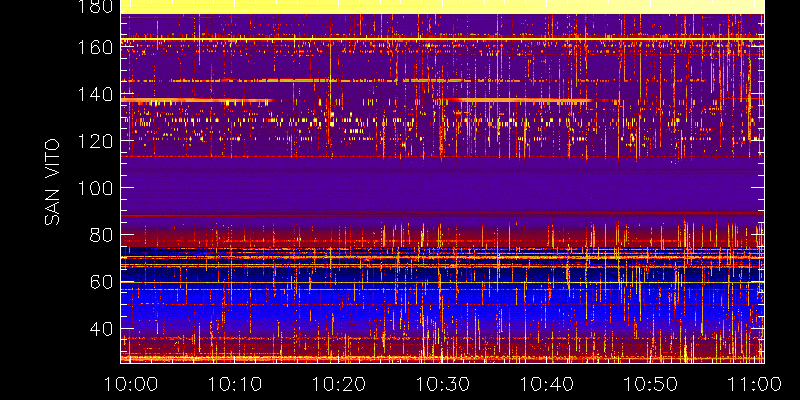Click the 10:50 time axis label

click(651, 383)
